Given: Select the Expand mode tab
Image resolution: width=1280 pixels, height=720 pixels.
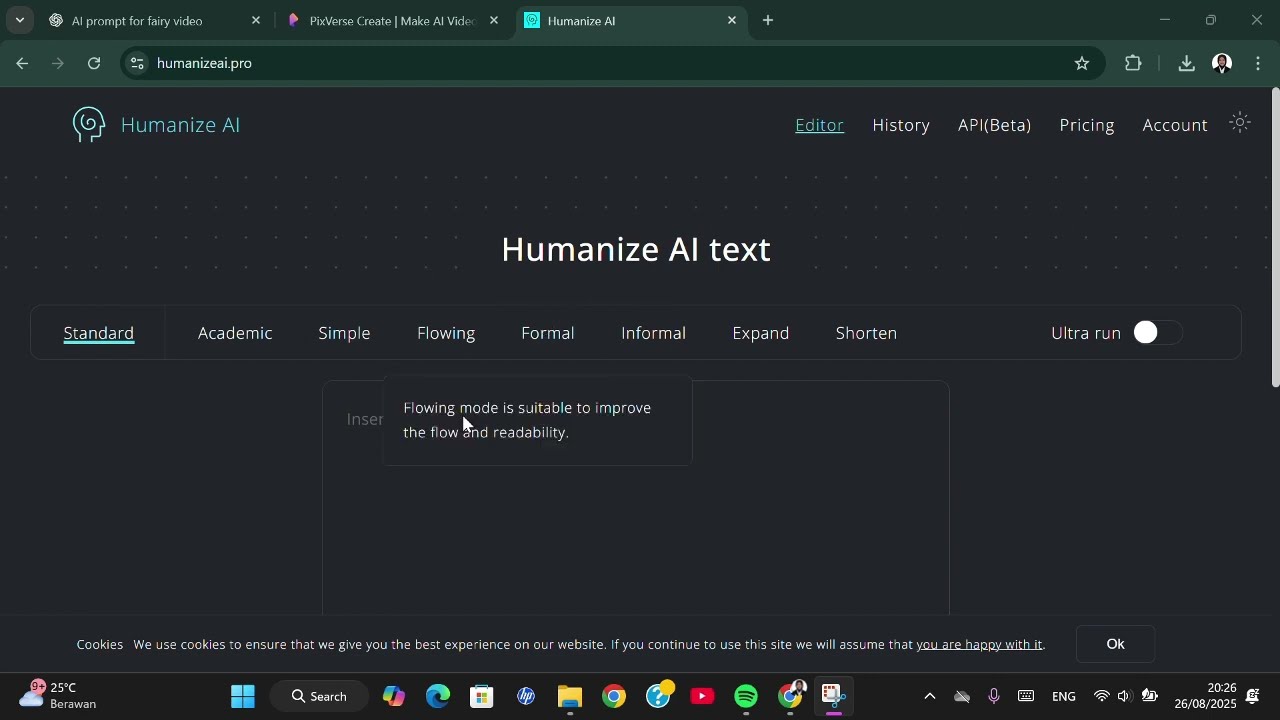Looking at the screenshot, I should (x=761, y=333).
